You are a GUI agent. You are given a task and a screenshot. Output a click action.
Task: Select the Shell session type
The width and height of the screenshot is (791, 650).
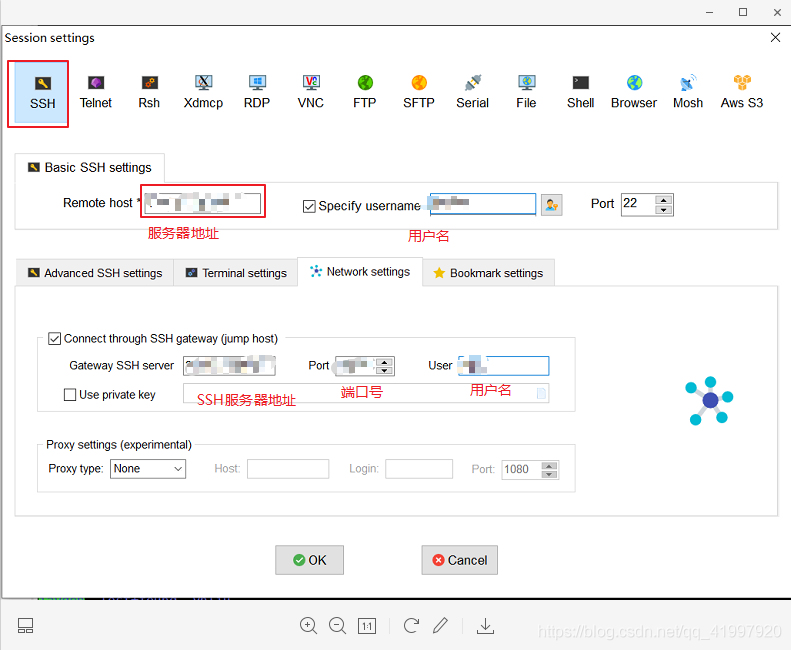(x=581, y=93)
